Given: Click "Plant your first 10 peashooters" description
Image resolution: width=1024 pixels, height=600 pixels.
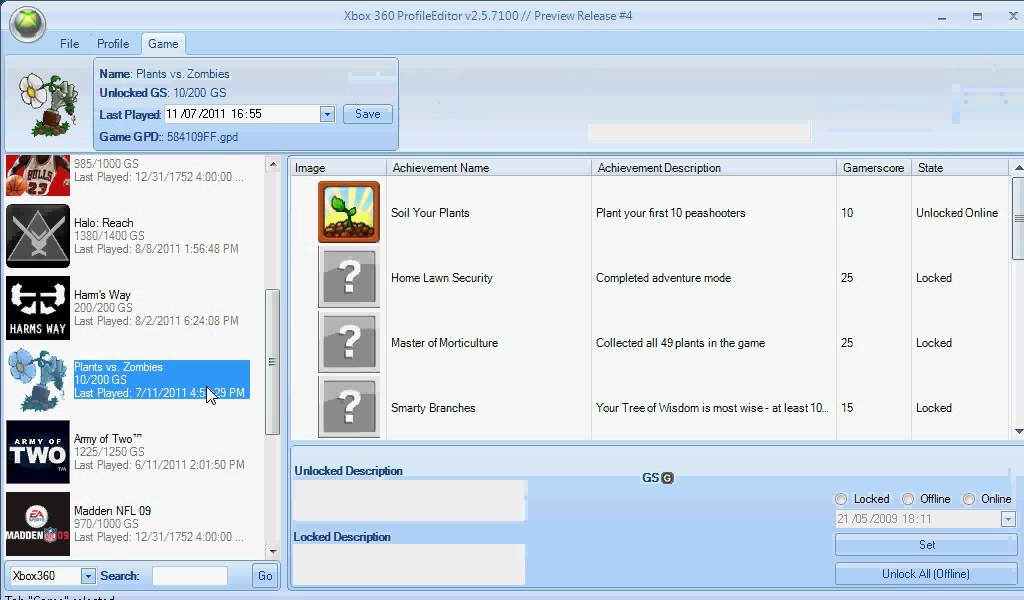Looking at the screenshot, I should [671, 213].
